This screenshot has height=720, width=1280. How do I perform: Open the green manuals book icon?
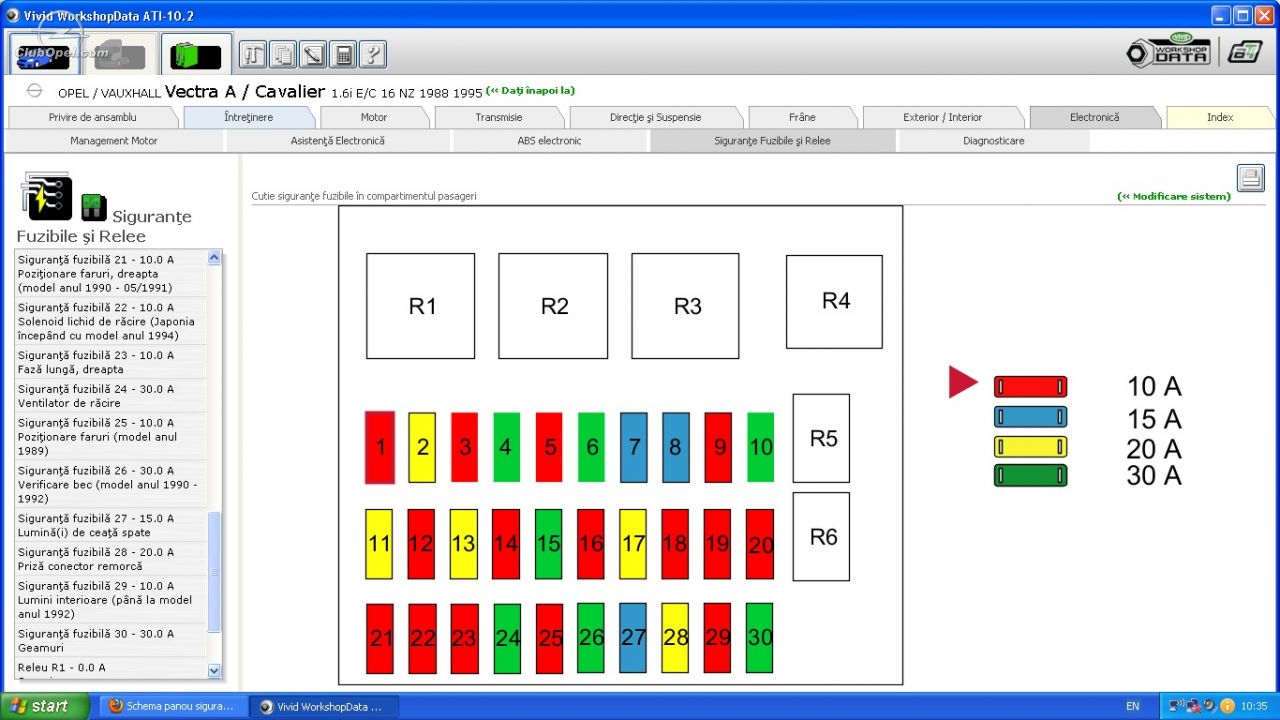(x=196, y=54)
